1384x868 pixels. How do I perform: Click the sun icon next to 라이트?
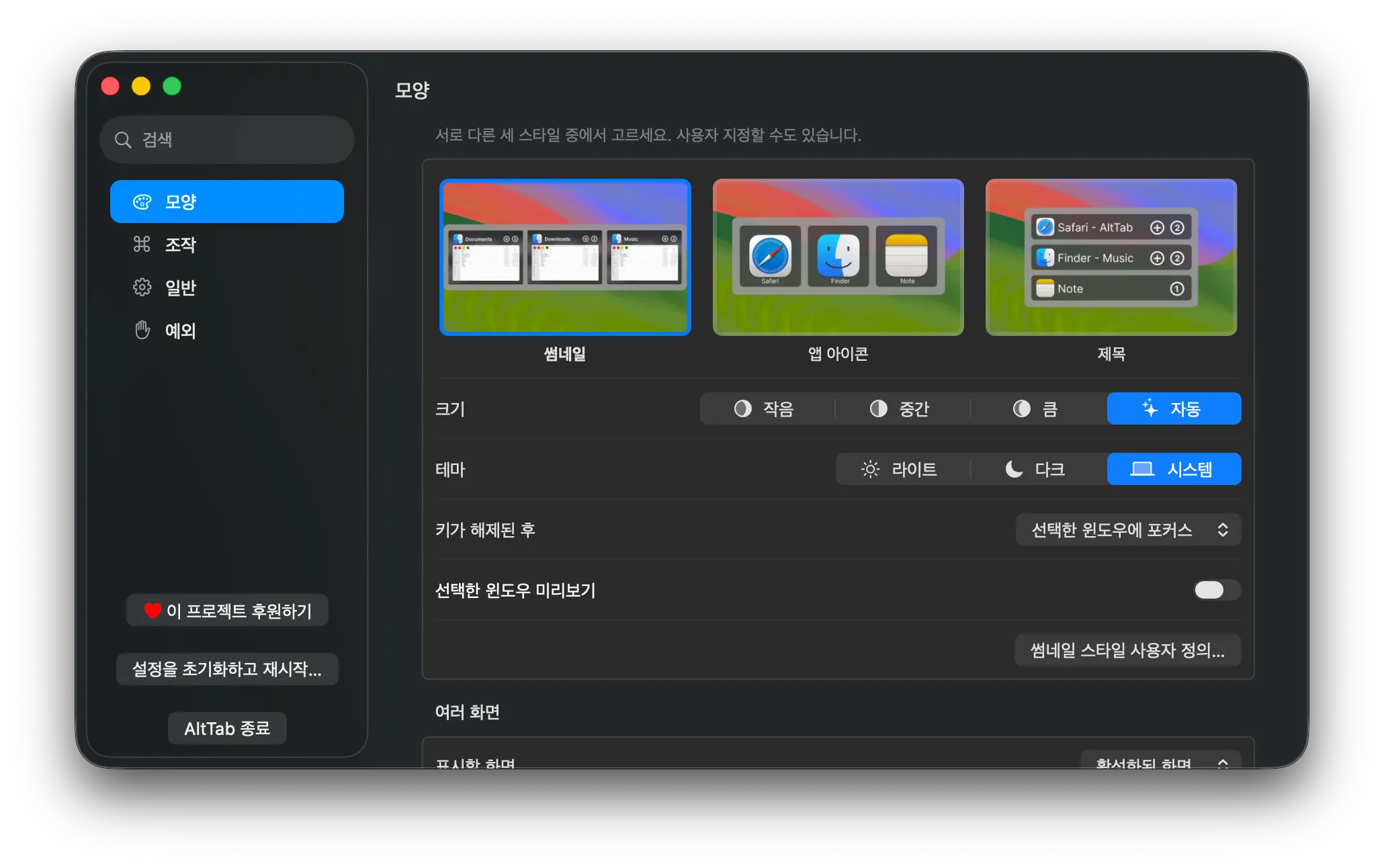870,469
